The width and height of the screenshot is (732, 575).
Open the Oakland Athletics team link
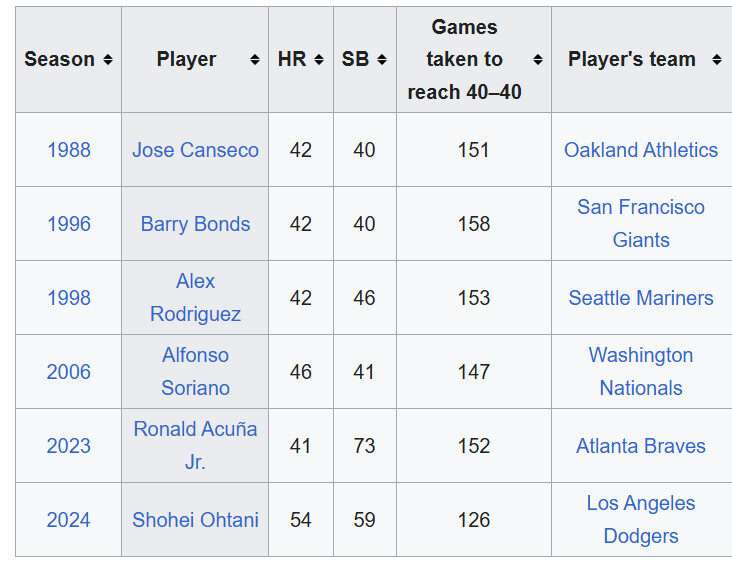[640, 150]
